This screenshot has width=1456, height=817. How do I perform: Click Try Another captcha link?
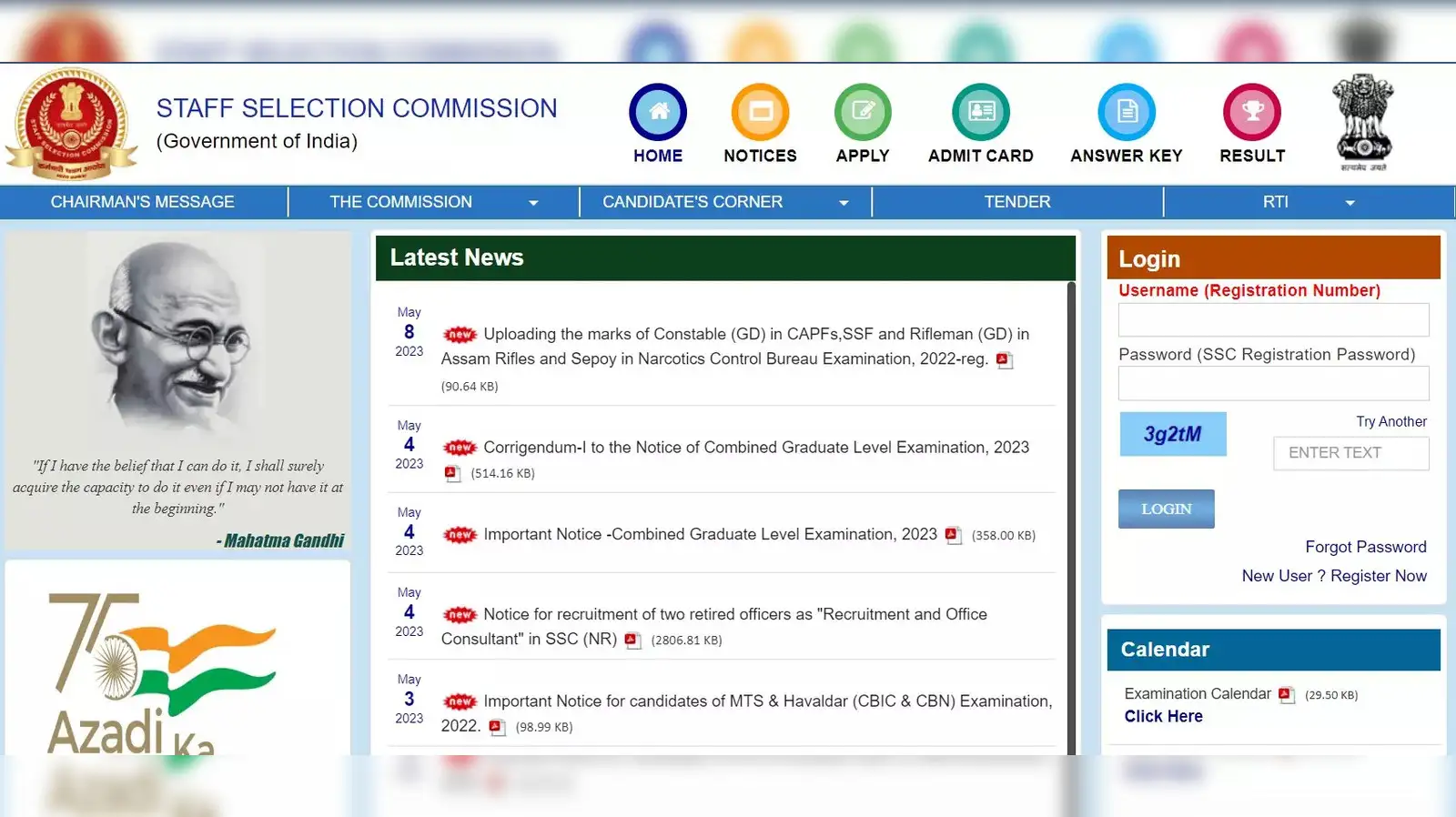pyautogui.click(x=1390, y=421)
